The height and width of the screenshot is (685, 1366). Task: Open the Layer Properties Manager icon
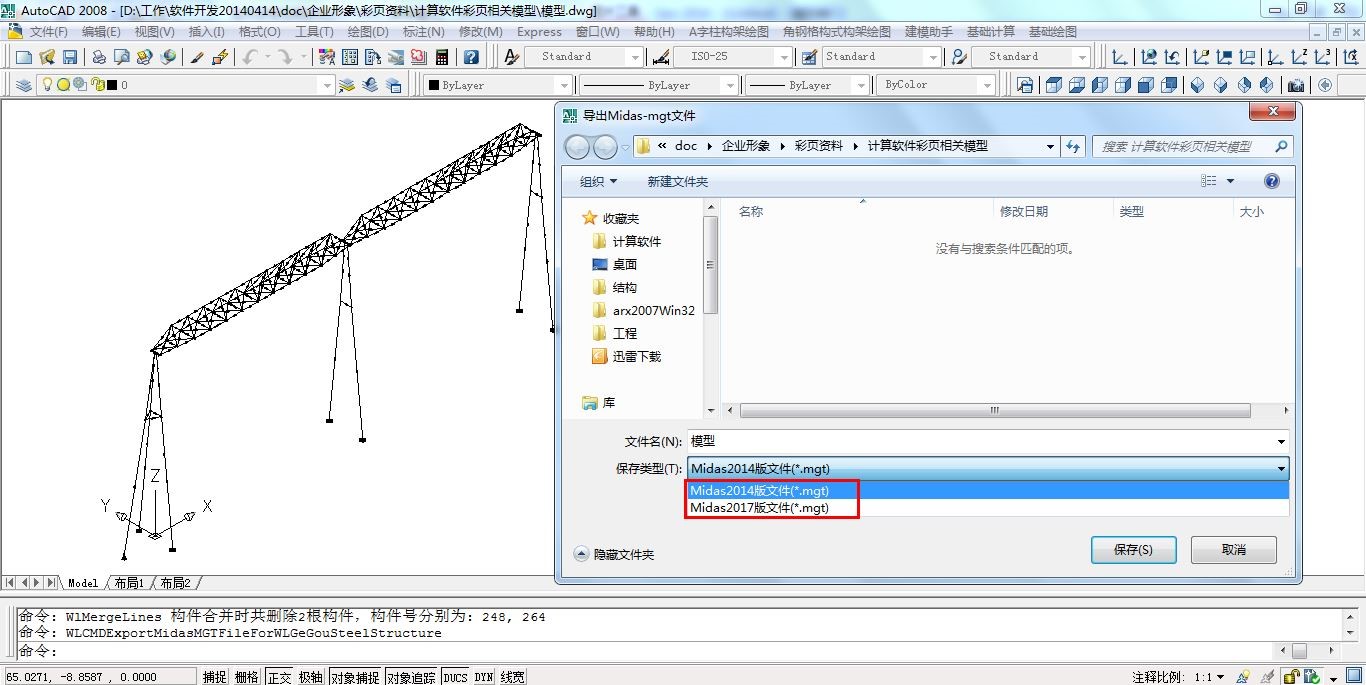(24, 85)
